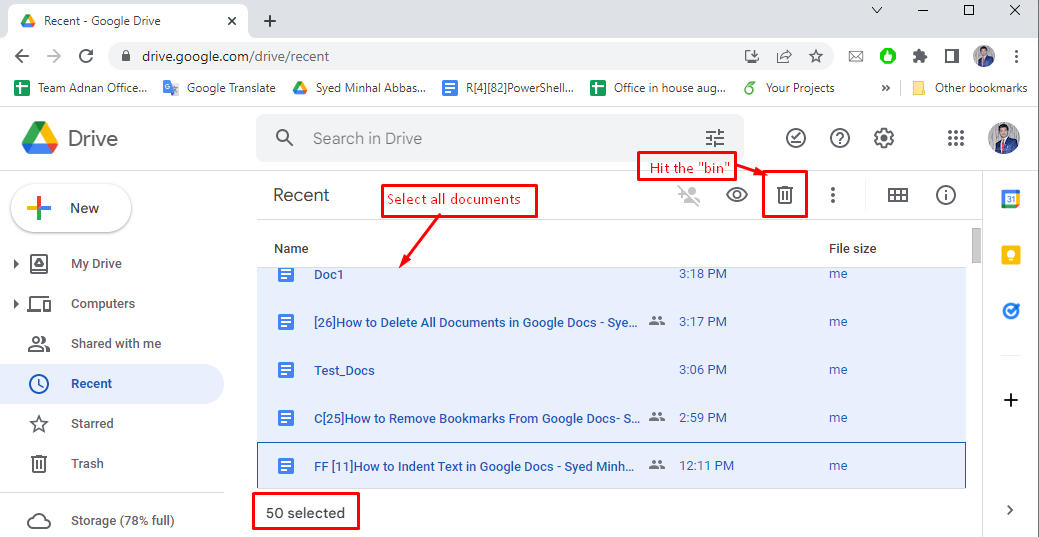Click the install app icon in address bar
Viewport: 1039px width, 537px height.
(751, 56)
